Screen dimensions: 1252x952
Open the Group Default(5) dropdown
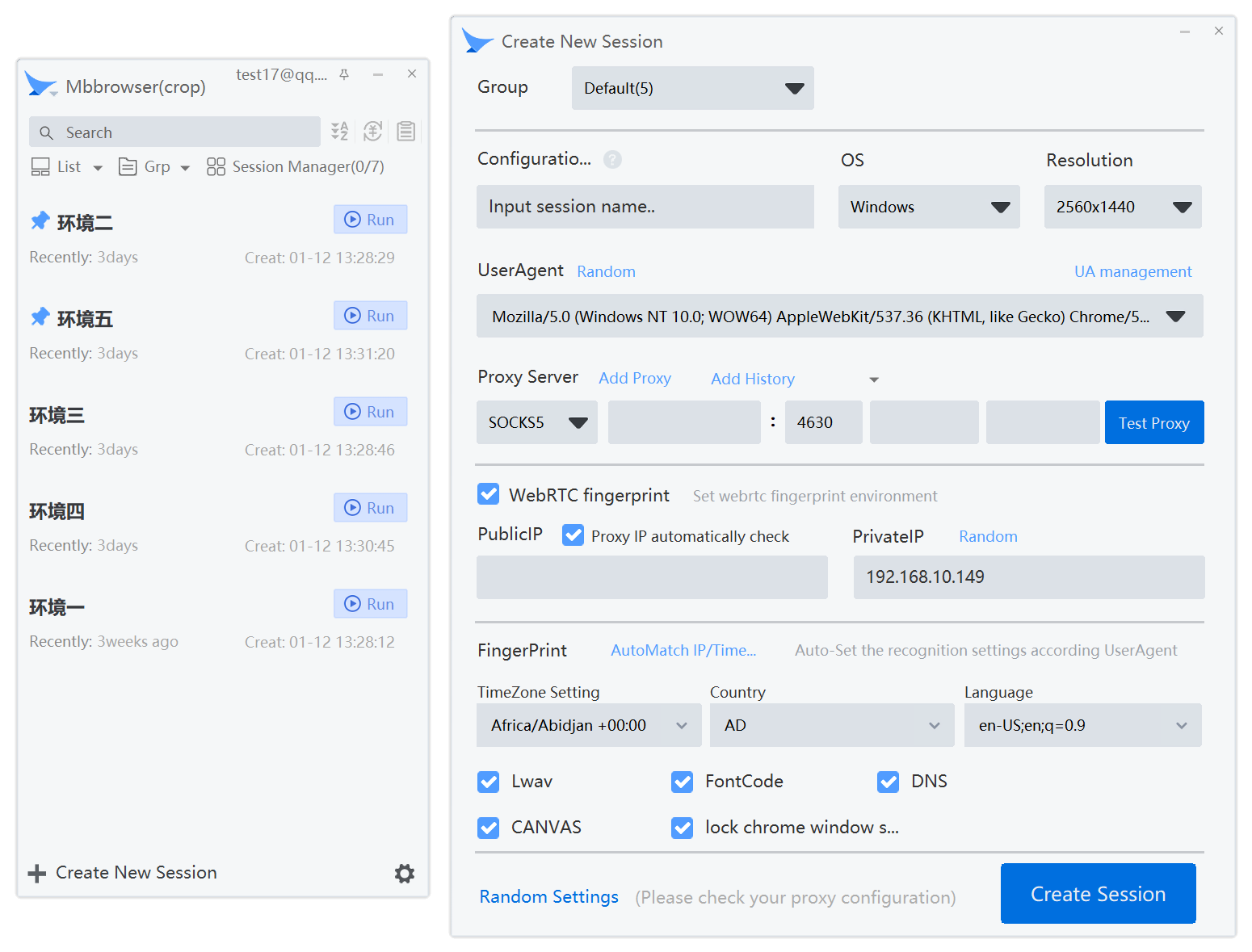tap(693, 88)
